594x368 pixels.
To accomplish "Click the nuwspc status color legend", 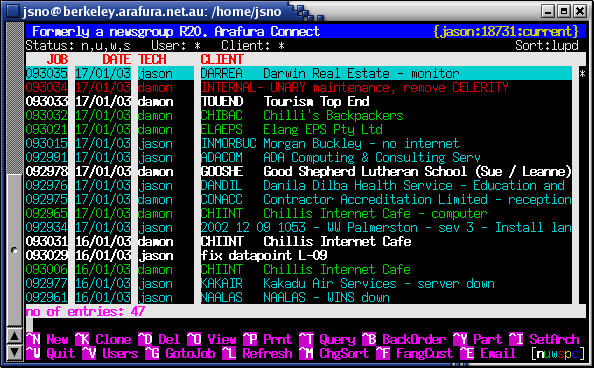I will [x=556, y=353].
